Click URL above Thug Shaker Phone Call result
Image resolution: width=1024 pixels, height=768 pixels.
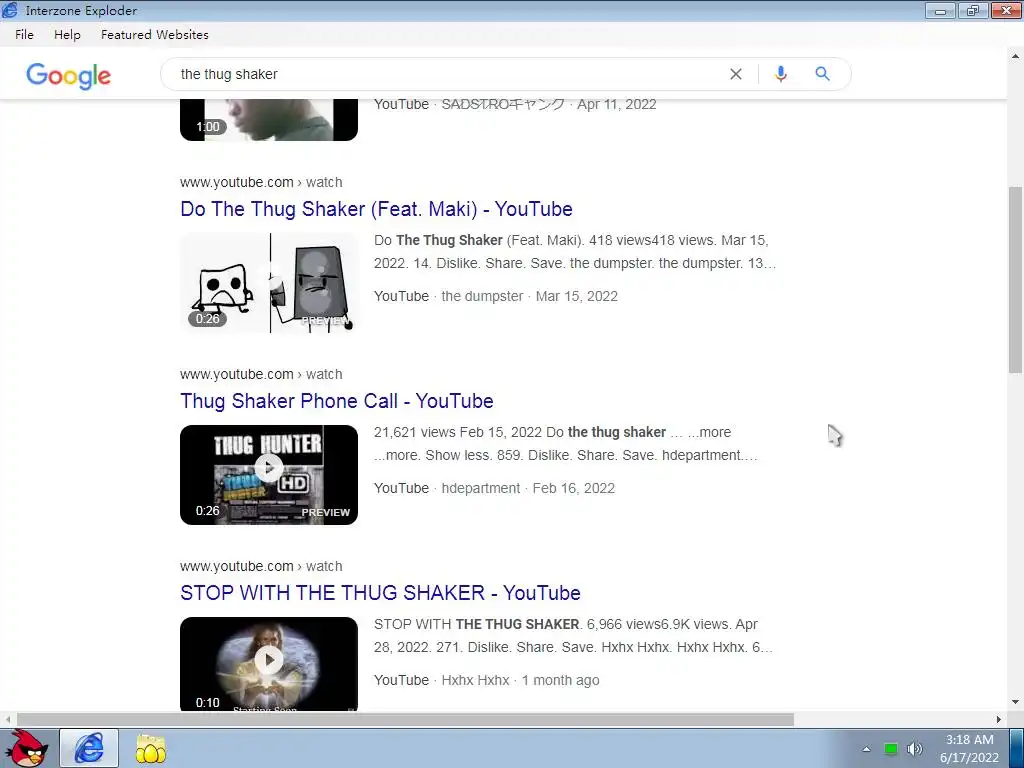click(261, 374)
